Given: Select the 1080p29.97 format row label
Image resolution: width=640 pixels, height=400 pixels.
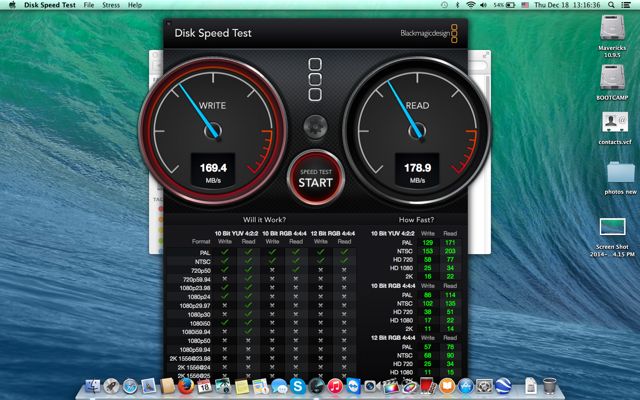Looking at the screenshot, I should click(195, 306).
